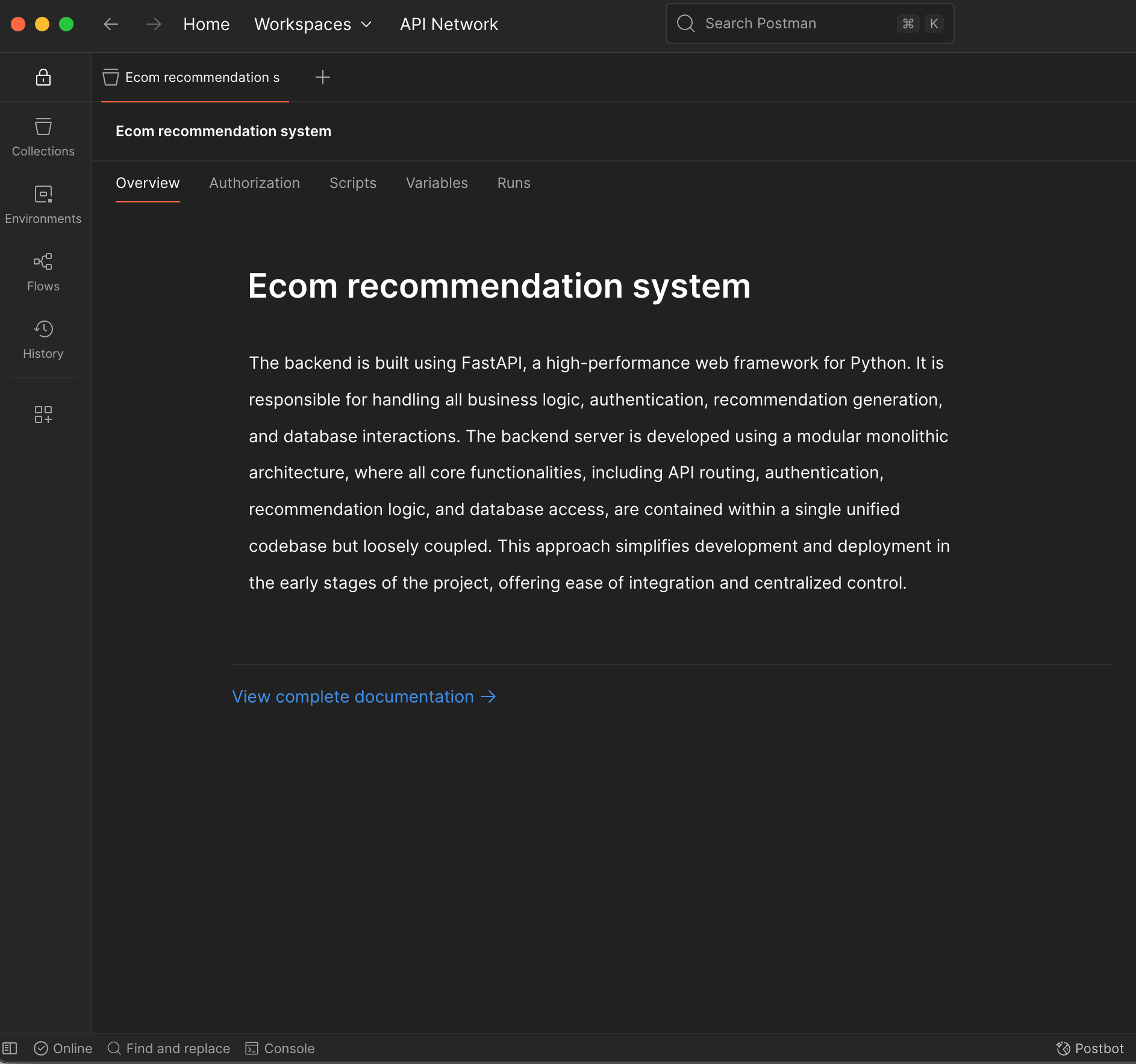Viewport: 1136px width, 1064px height.
Task: Open History in the sidebar
Action: coord(43,340)
